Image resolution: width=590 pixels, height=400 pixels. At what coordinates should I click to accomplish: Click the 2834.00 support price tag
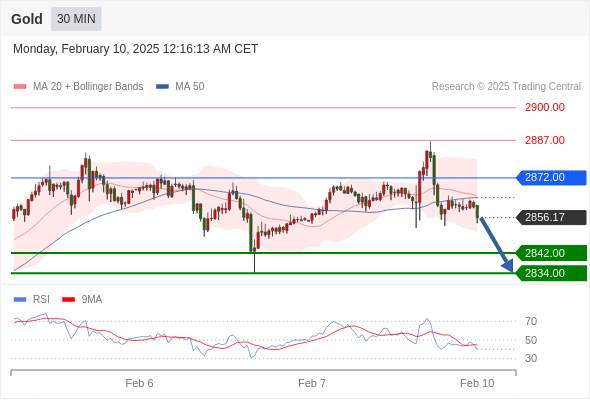pyautogui.click(x=551, y=273)
